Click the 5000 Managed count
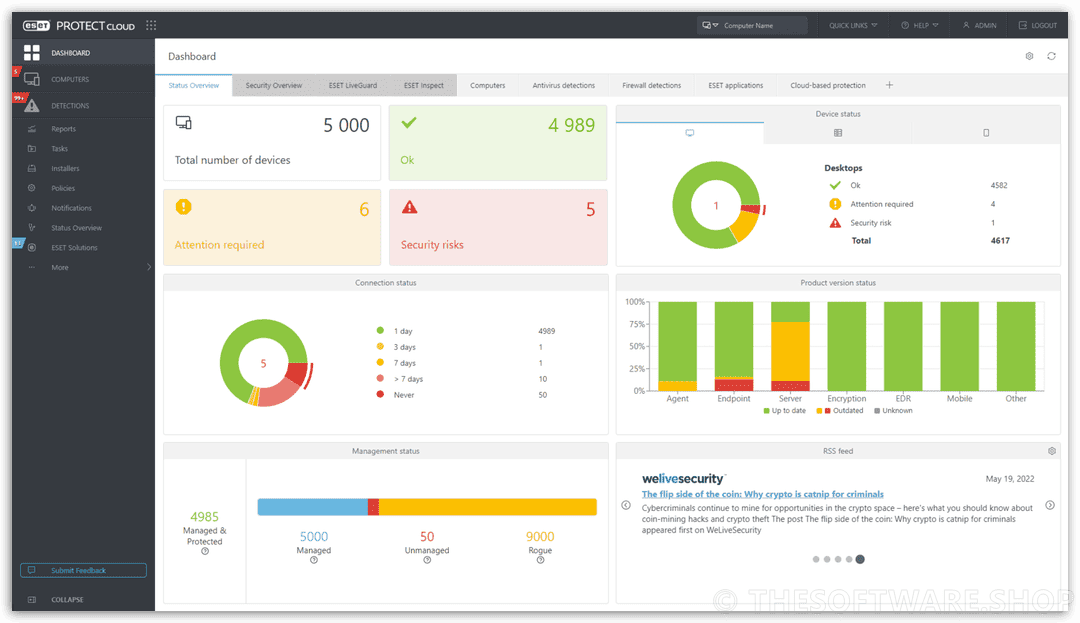 coord(313,536)
